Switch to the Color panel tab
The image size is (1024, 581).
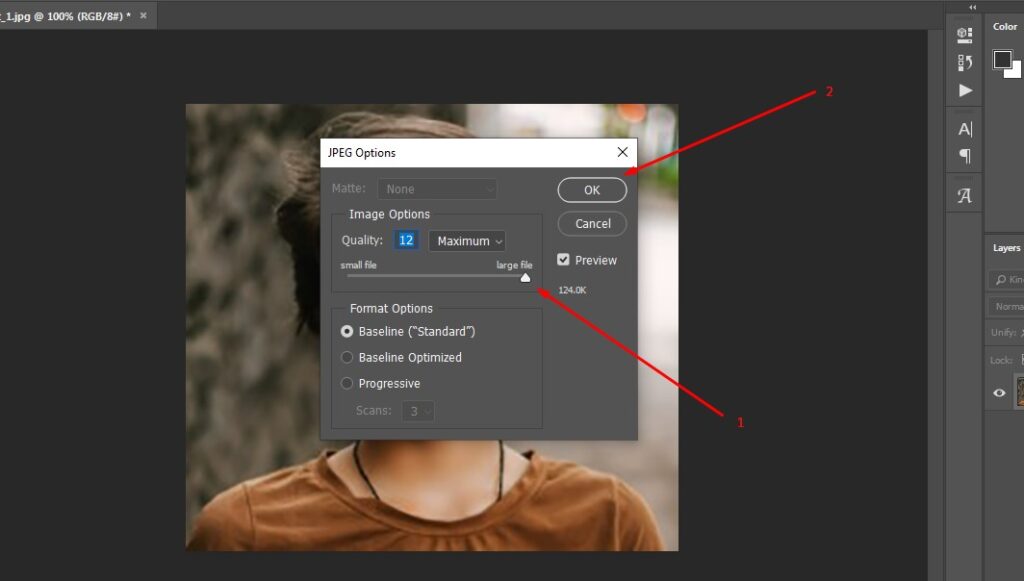tap(1005, 27)
